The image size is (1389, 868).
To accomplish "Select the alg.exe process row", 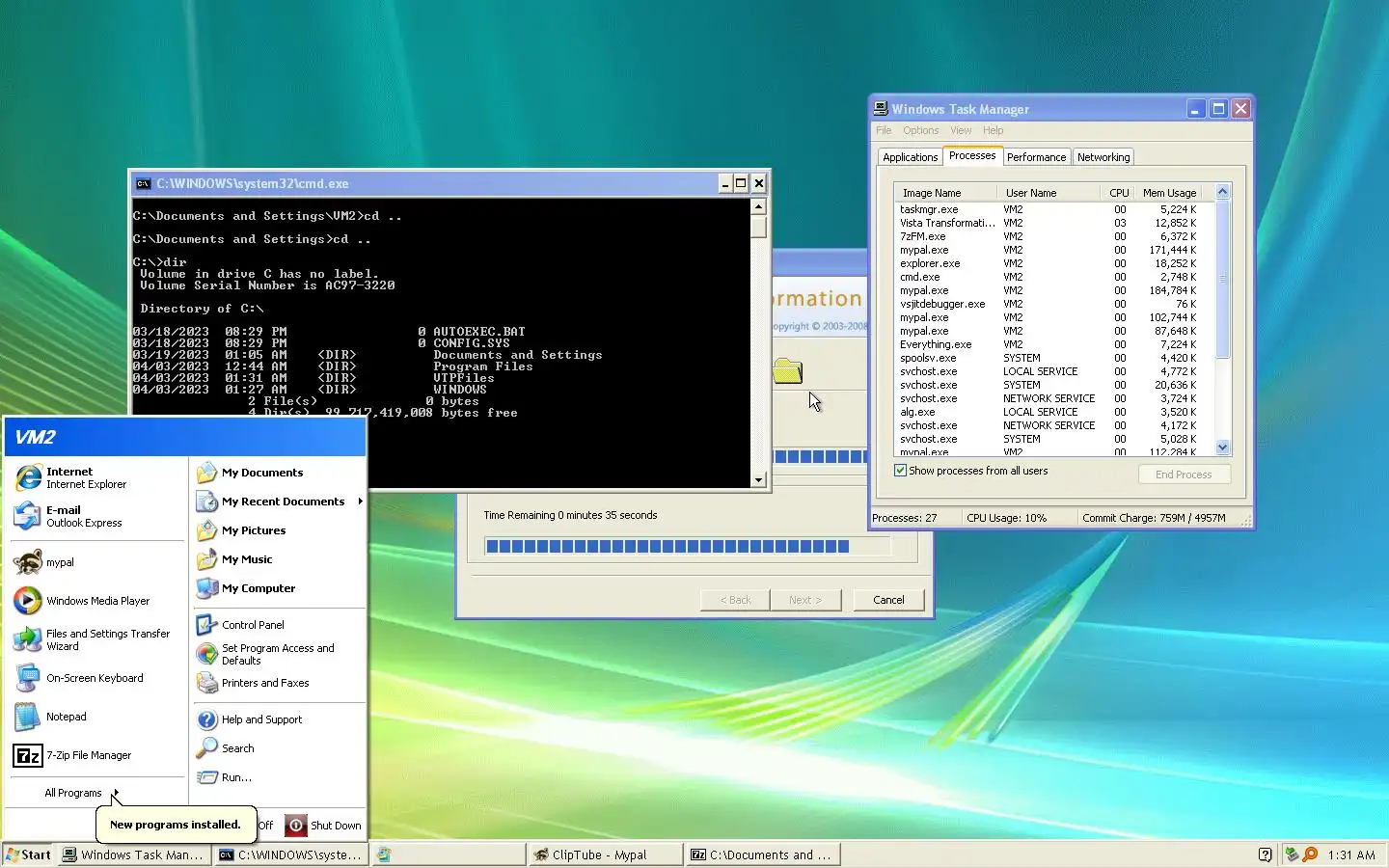I will click(1054, 412).
